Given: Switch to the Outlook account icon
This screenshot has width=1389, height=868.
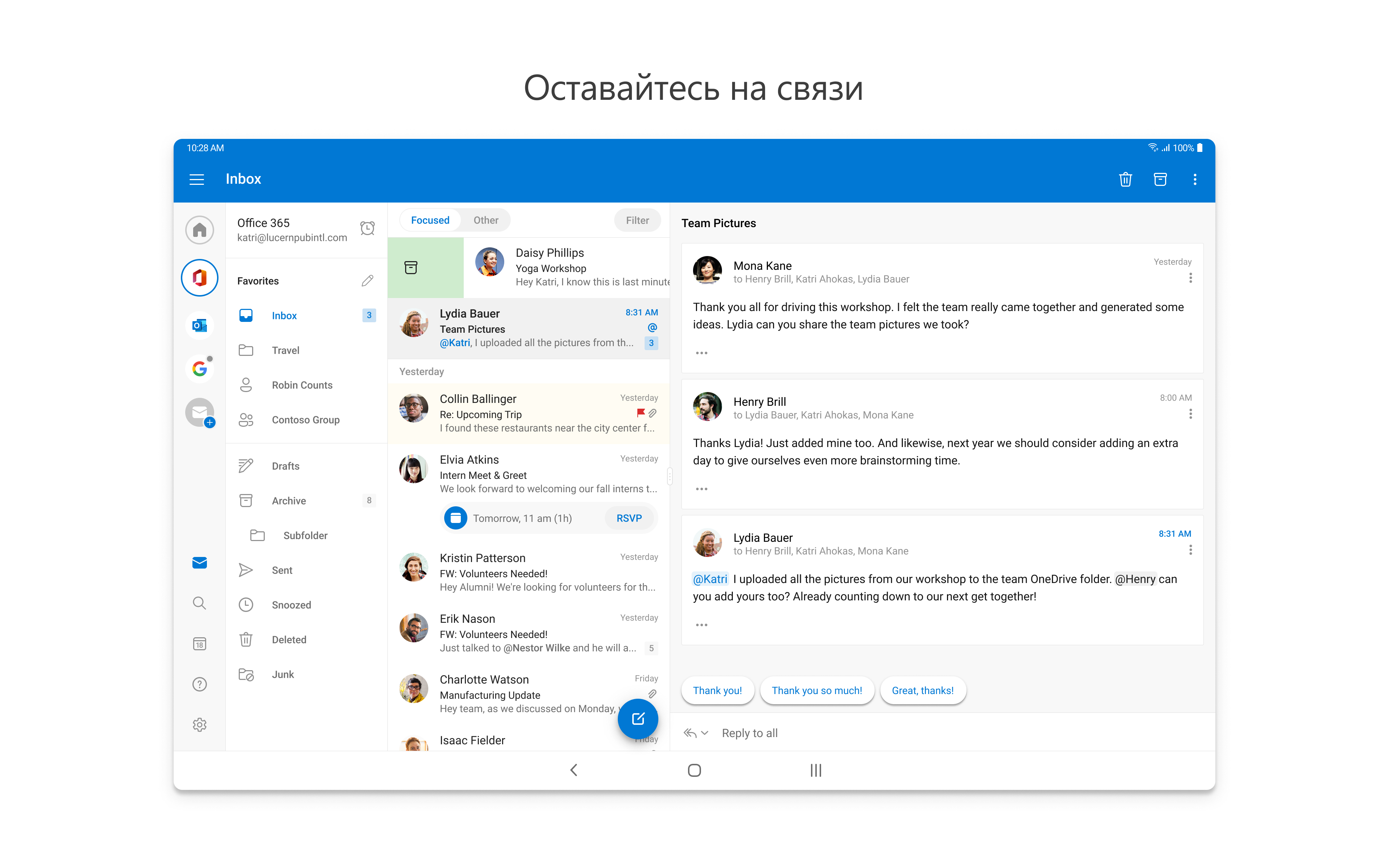Looking at the screenshot, I should coord(199,325).
